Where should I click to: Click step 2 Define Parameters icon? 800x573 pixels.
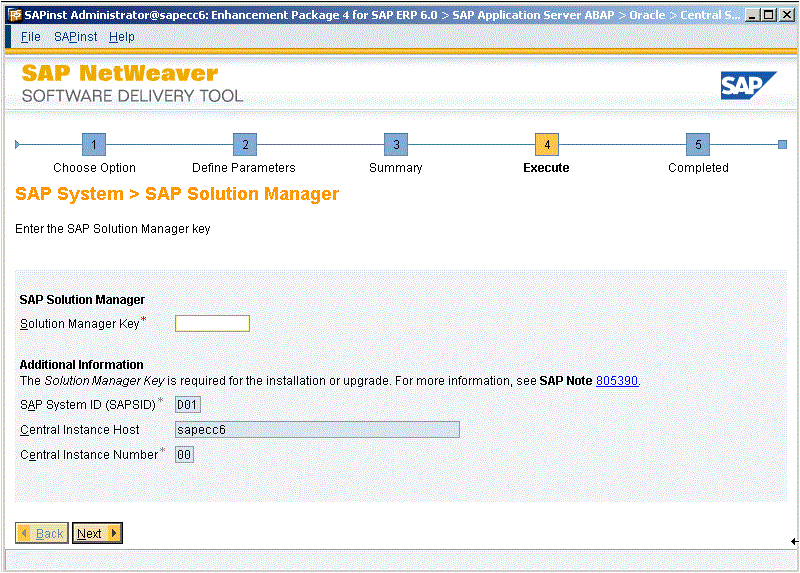(x=244, y=144)
